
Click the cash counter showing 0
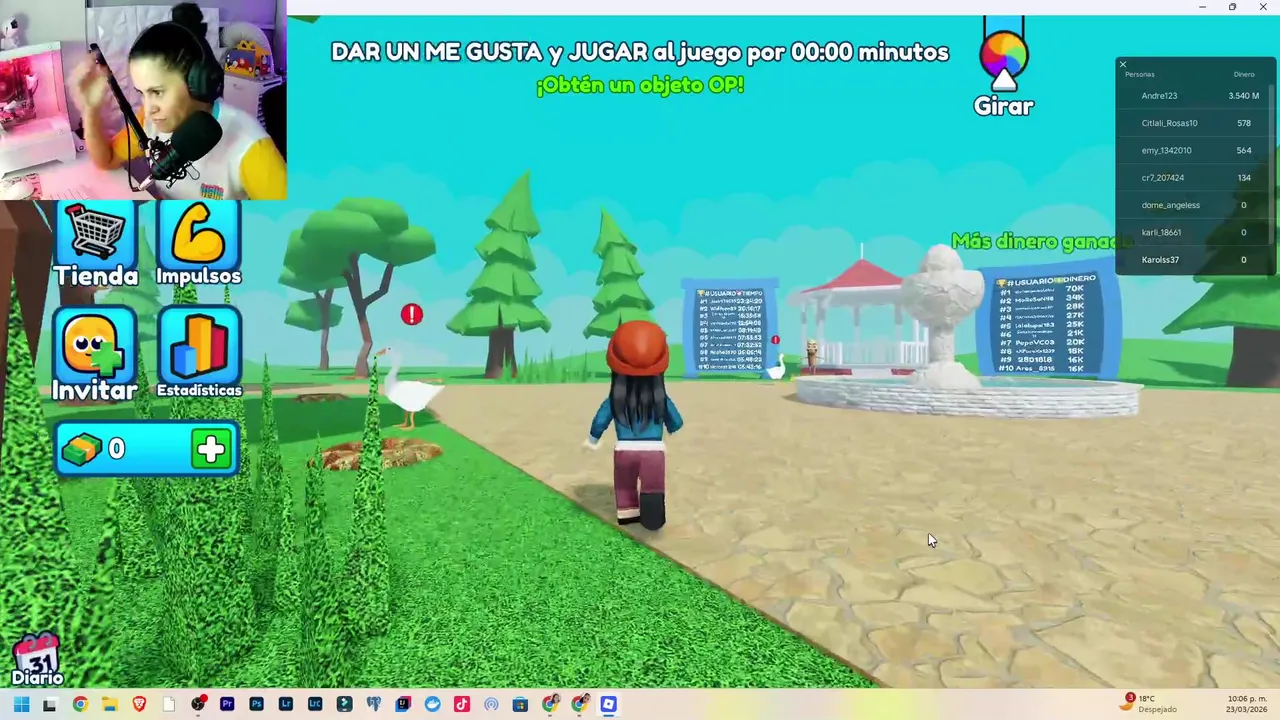(148, 450)
